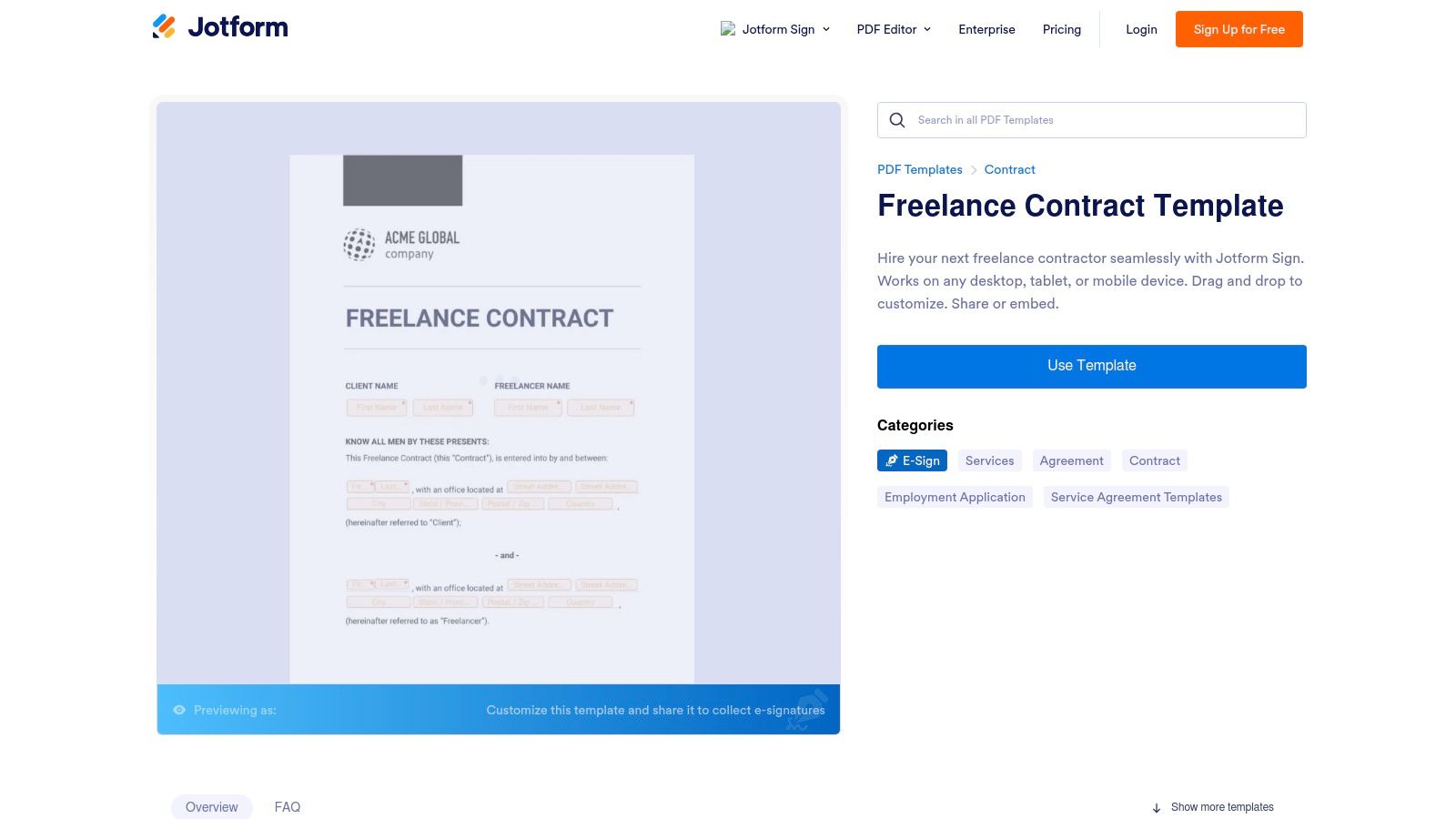Click the eye icon in the Previewing bar

click(x=179, y=710)
